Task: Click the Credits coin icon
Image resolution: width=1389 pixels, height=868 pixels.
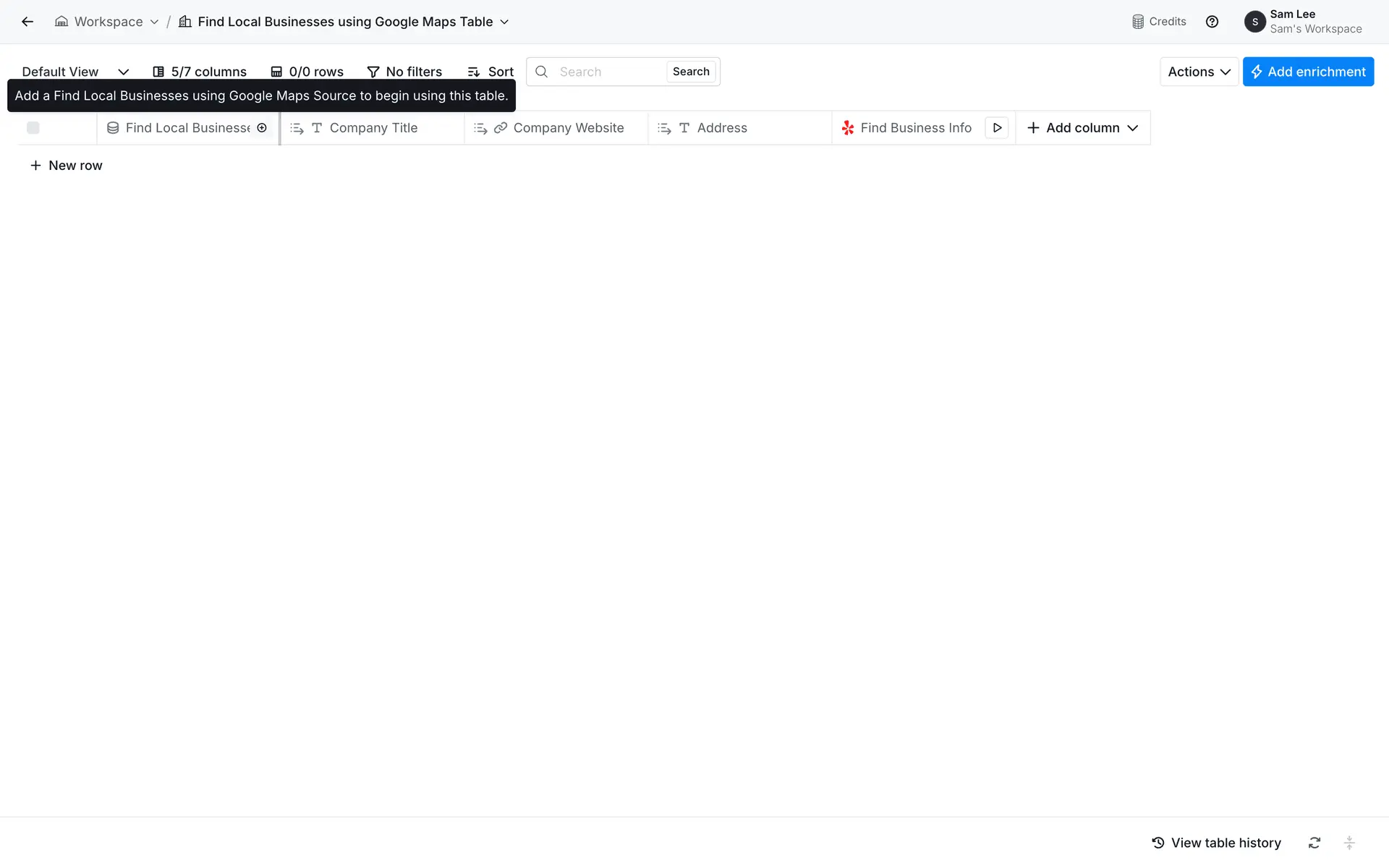Action: (1138, 22)
